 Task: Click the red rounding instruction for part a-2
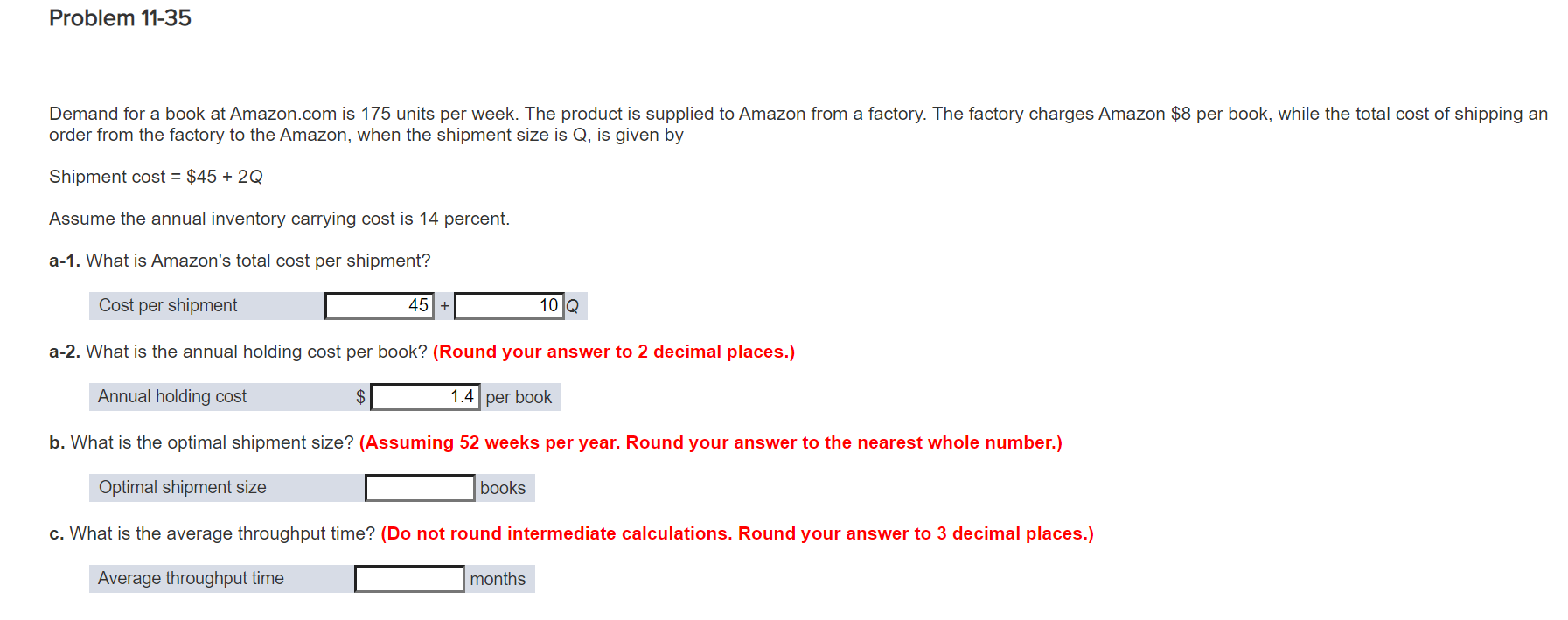[615, 351]
